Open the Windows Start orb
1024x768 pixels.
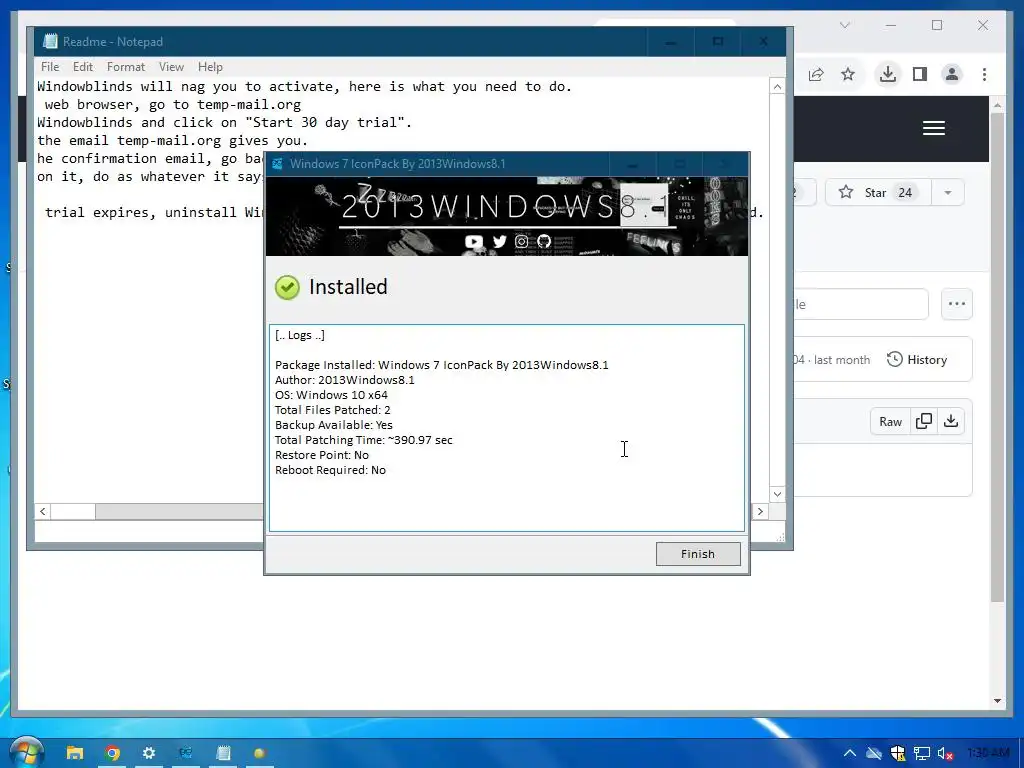[26, 752]
